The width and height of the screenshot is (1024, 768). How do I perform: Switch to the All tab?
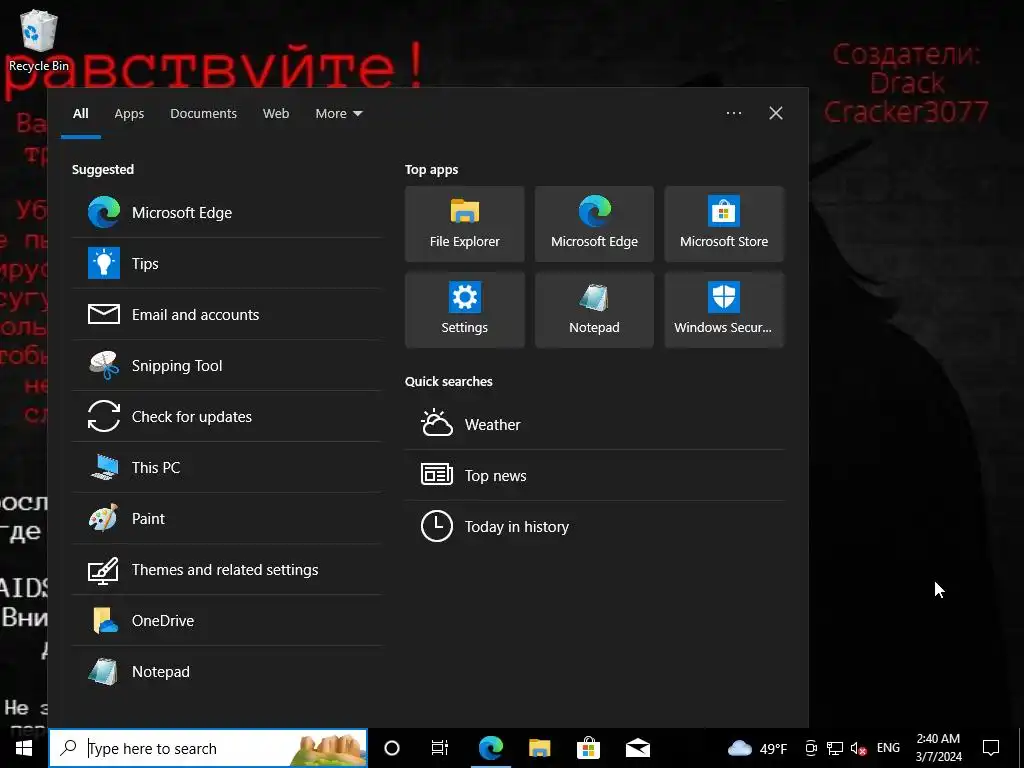point(81,114)
